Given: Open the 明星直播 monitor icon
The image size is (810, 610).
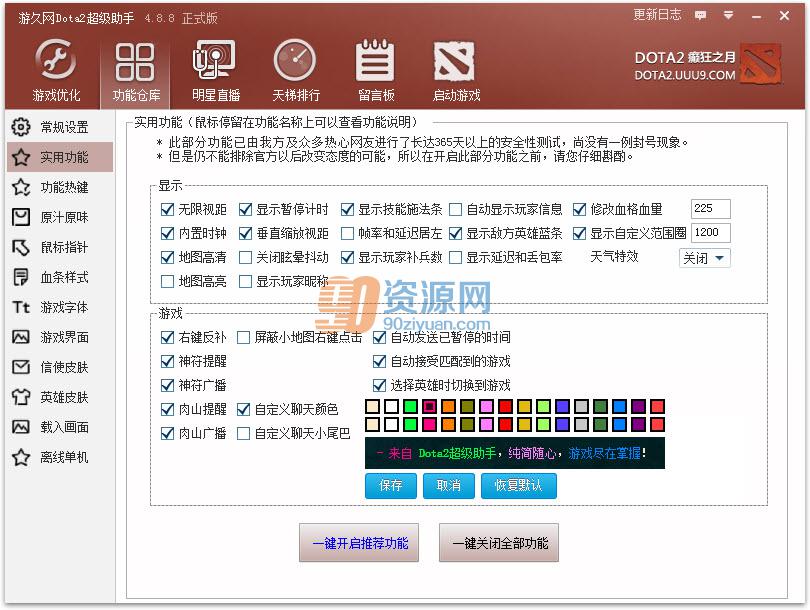Looking at the screenshot, I should tap(214, 60).
